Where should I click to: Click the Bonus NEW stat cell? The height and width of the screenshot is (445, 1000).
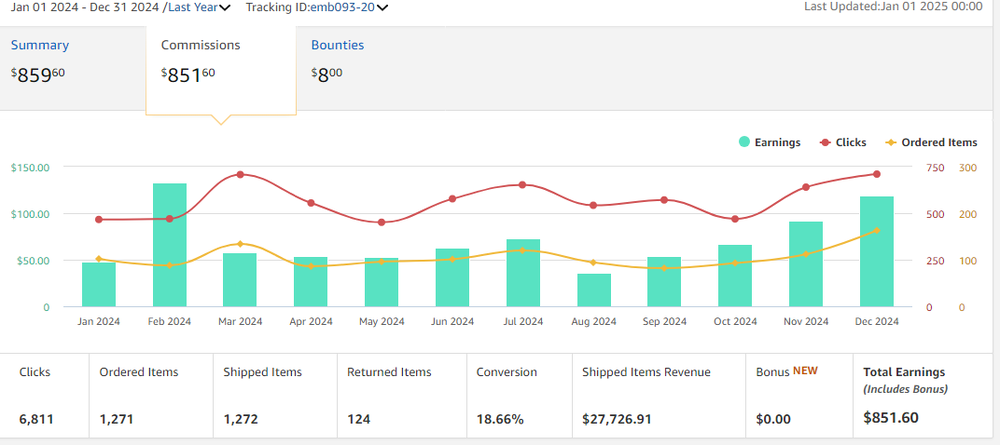click(x=797, y=395)
